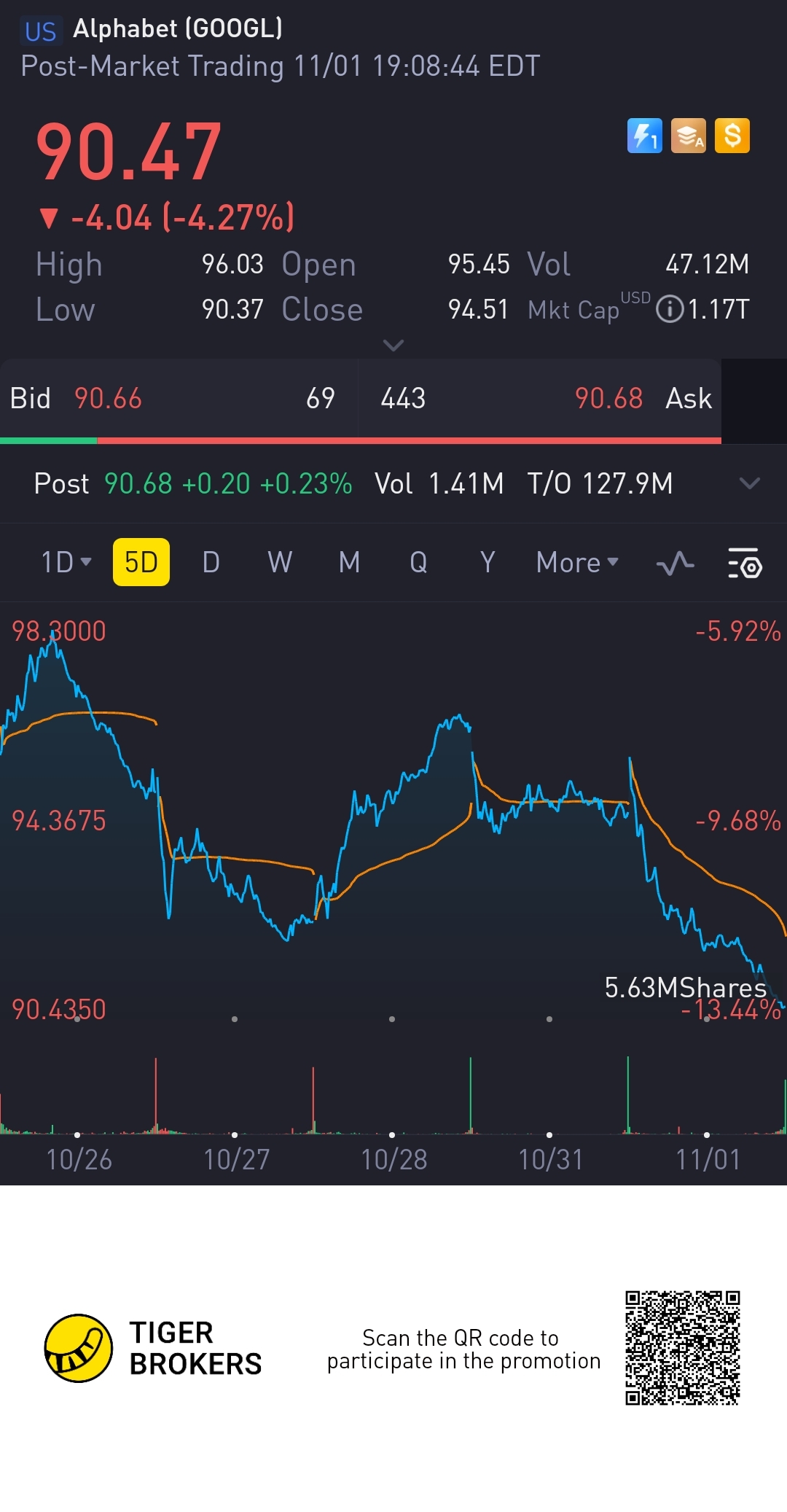The width and height of the screenshot is (787, 1512).
Task: Select the 5D chart tab
Action: pos(141,562)
